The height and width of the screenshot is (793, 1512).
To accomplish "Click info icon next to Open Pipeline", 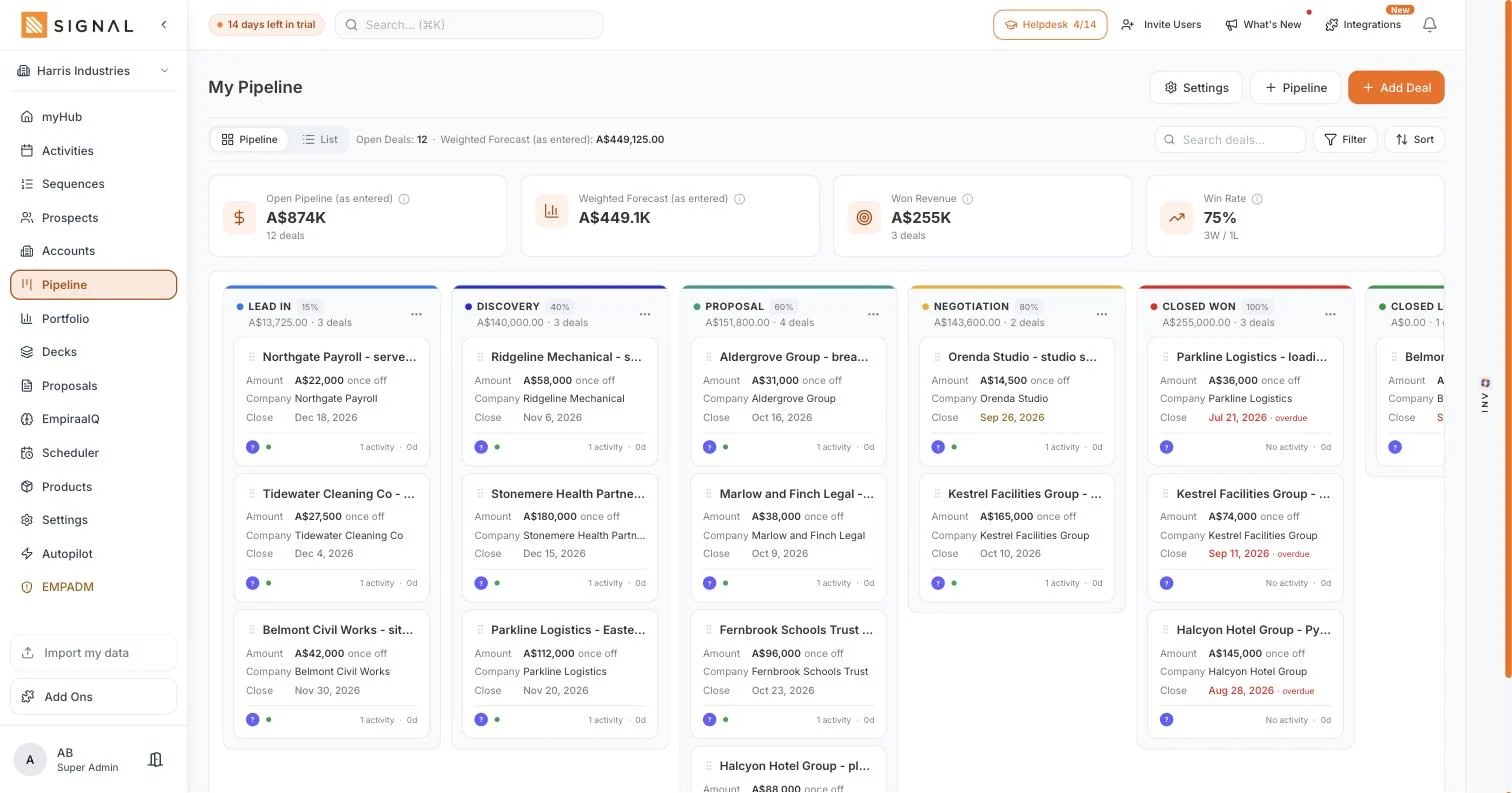I will [404, 199].
